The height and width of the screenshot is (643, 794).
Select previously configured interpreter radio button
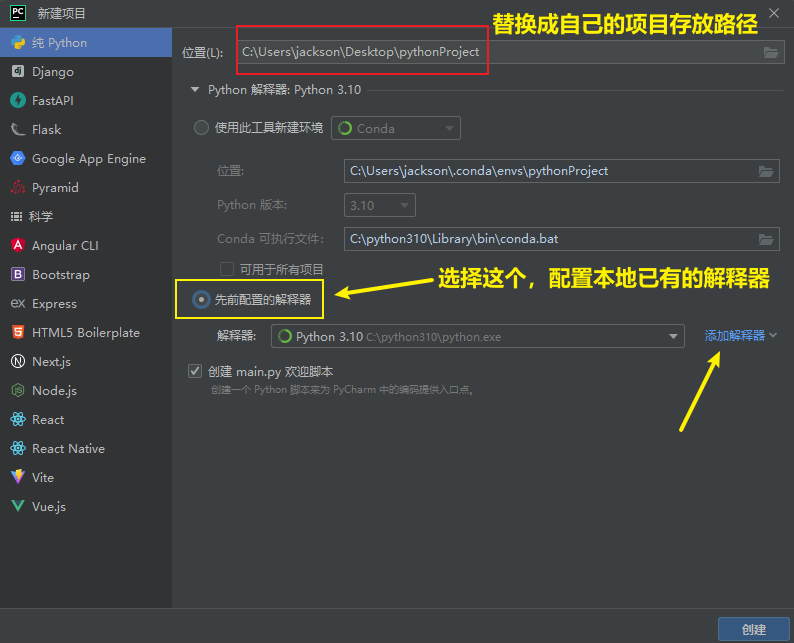(x=202, y=299)
